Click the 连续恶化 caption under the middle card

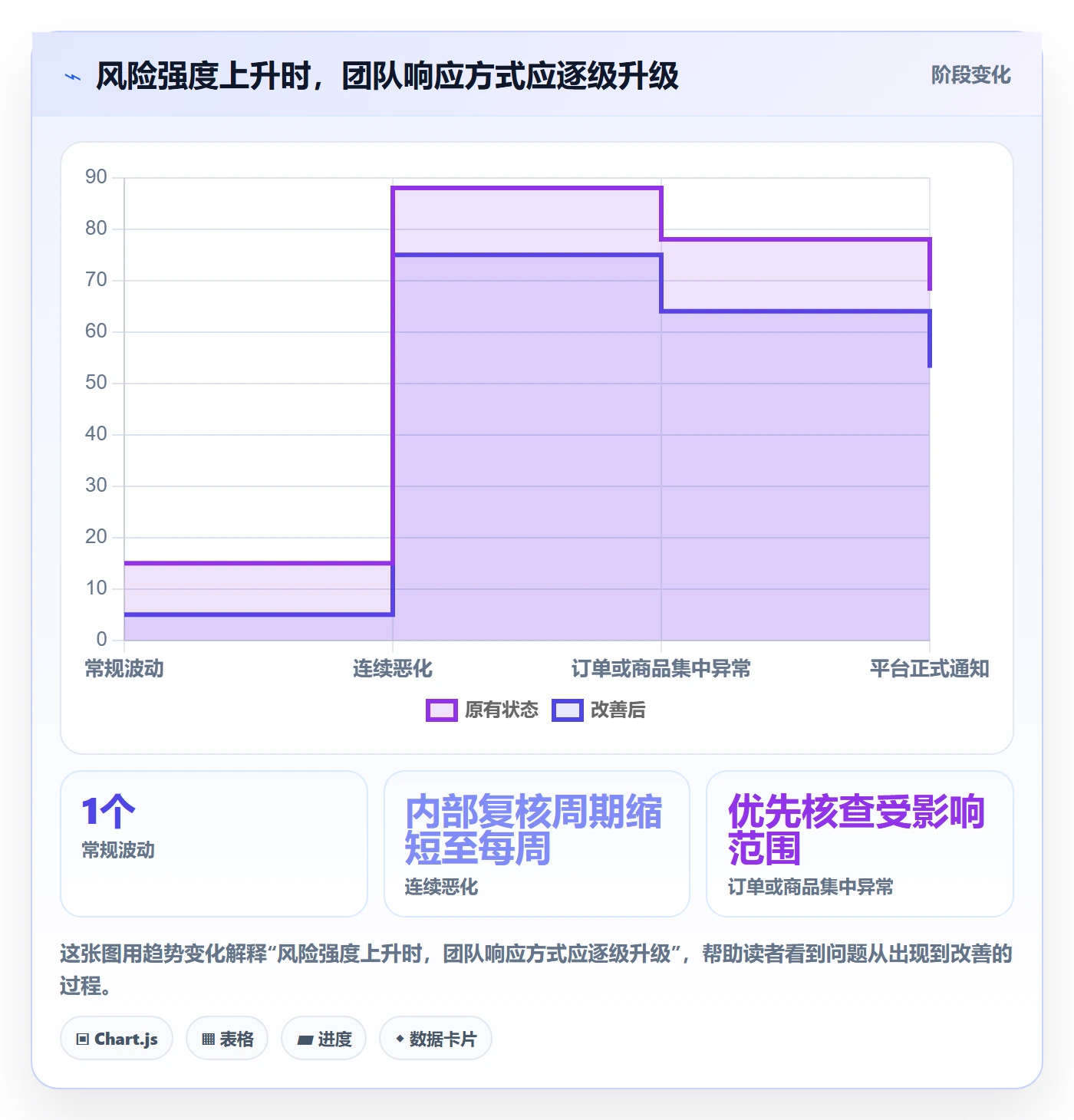(x=441, y=888)
